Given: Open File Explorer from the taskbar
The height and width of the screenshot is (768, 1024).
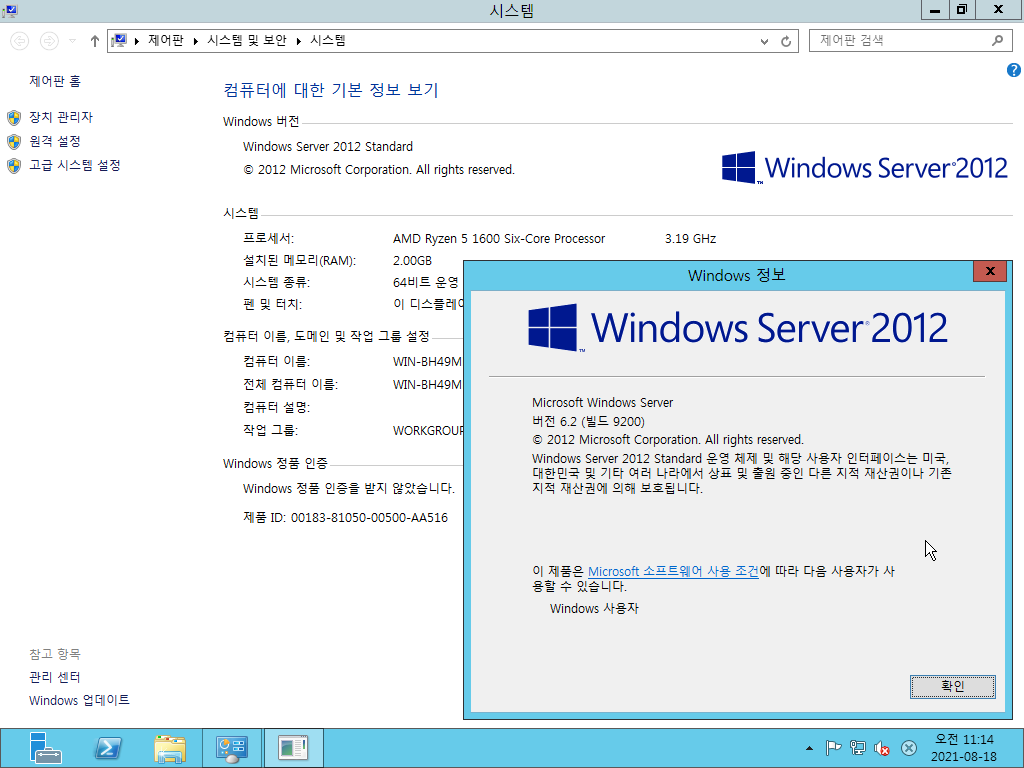Looking at the screenshot, I should 170,748.
